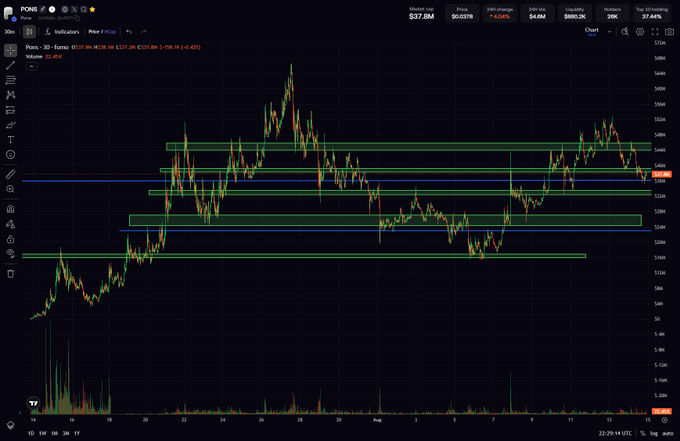Open the 30m interval selector
The width and height of the screenshot is (680, 441).
point(10,32)
